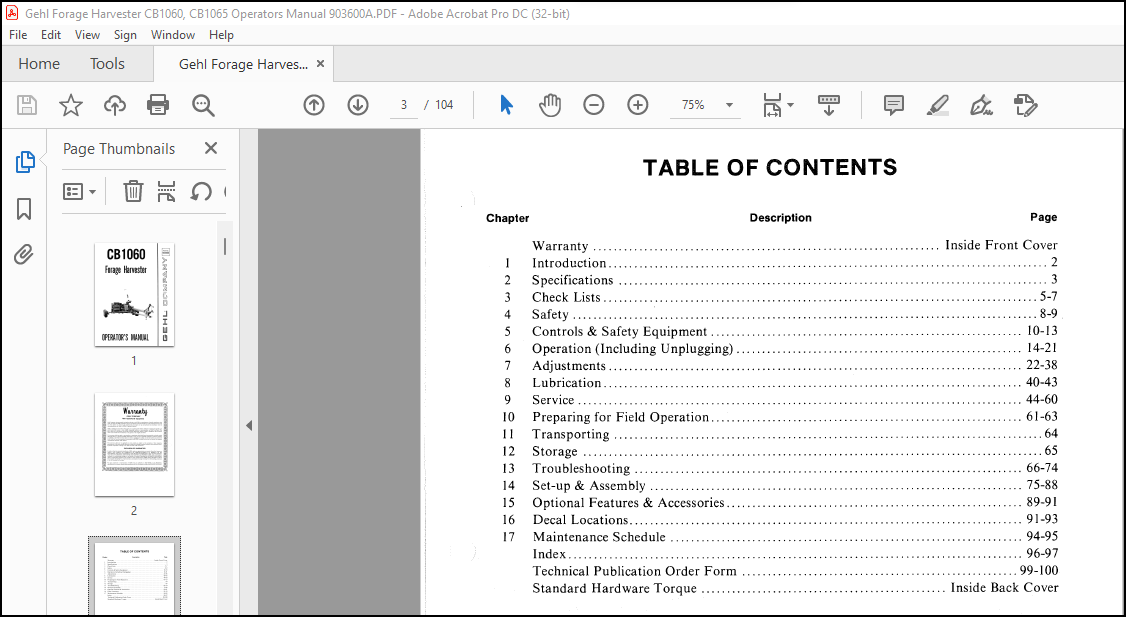The width and height of the screenshot is (1126, 617).
Task: Click the Set-up & Assembly entry
Action: [589, 486]
